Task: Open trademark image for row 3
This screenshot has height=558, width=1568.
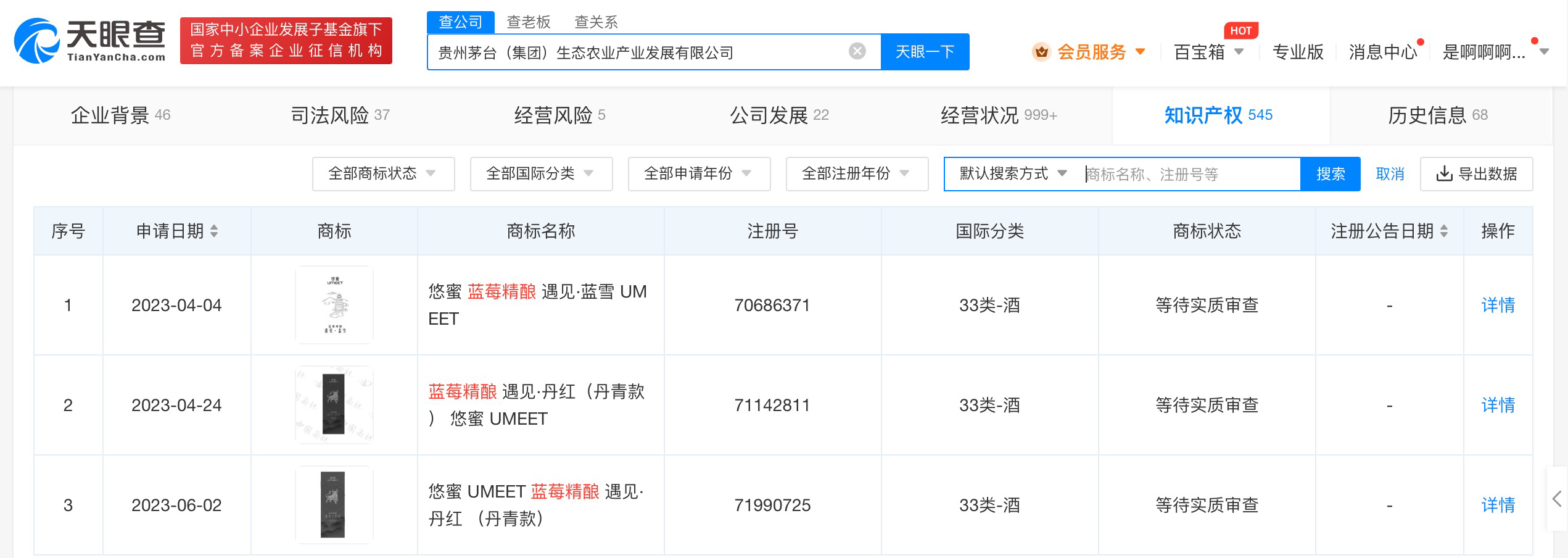Action: pyautogui.click(x=334, y=505)
